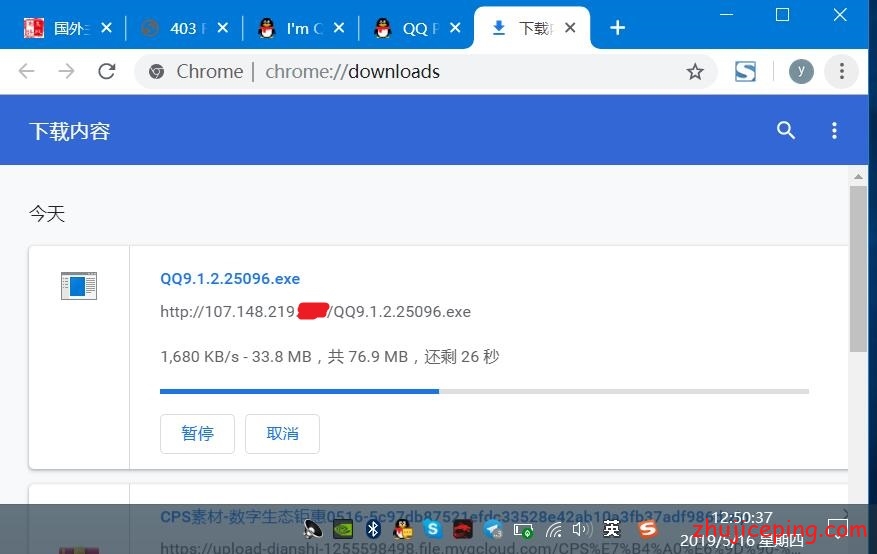
Task: Open the NVIDIA tray icon
Action: pyautogui.click(x=343, y=529)
